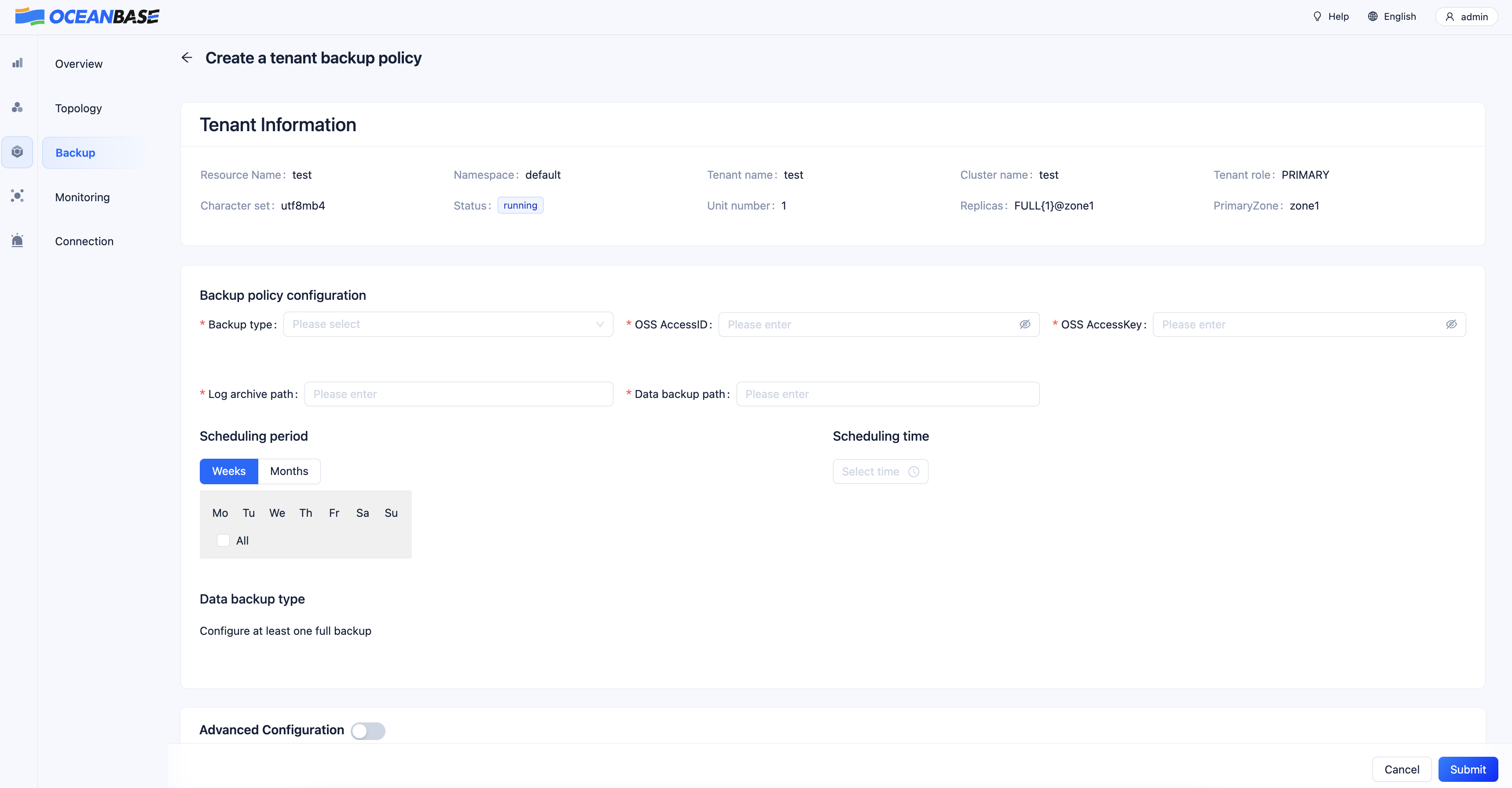Click the Overview bar chart sidebar icon

click(18, 63)
